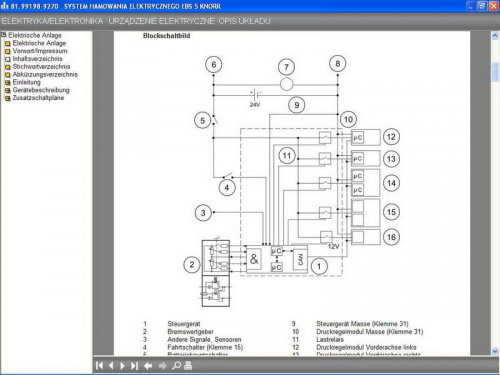Click the next page arrow icon
Viewport: 500px width, 375px height.
(x=122, y=366)
